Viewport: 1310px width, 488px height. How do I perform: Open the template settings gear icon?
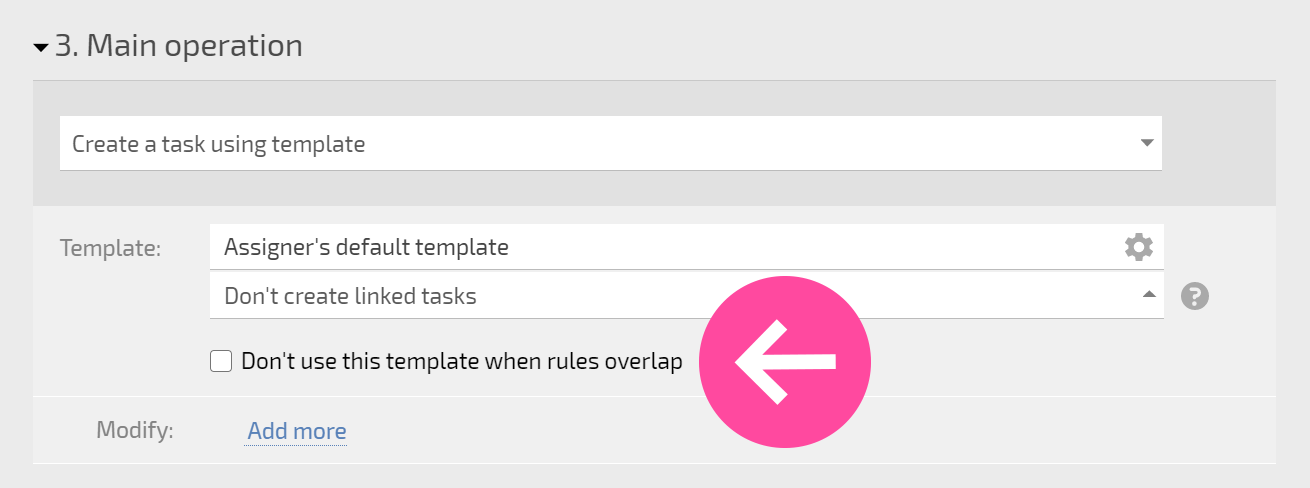tap(1138, 247)
